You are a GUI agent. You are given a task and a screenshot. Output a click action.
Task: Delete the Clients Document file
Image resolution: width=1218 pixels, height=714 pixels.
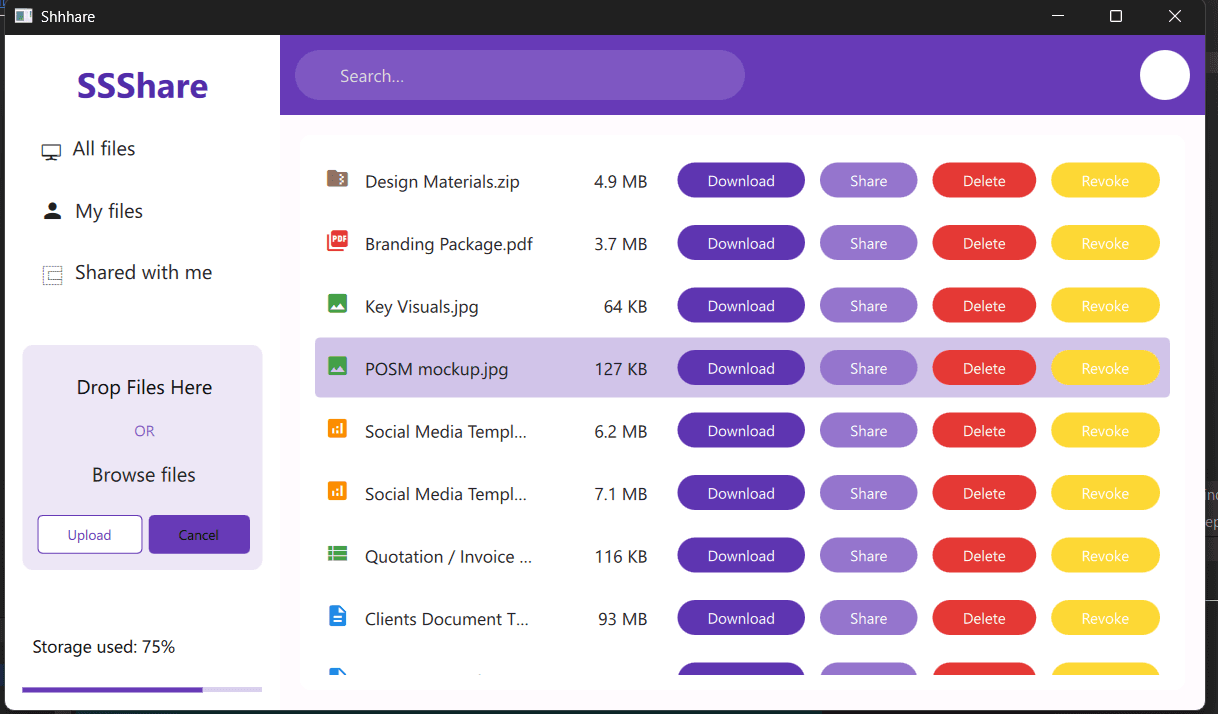pos(984,618)
